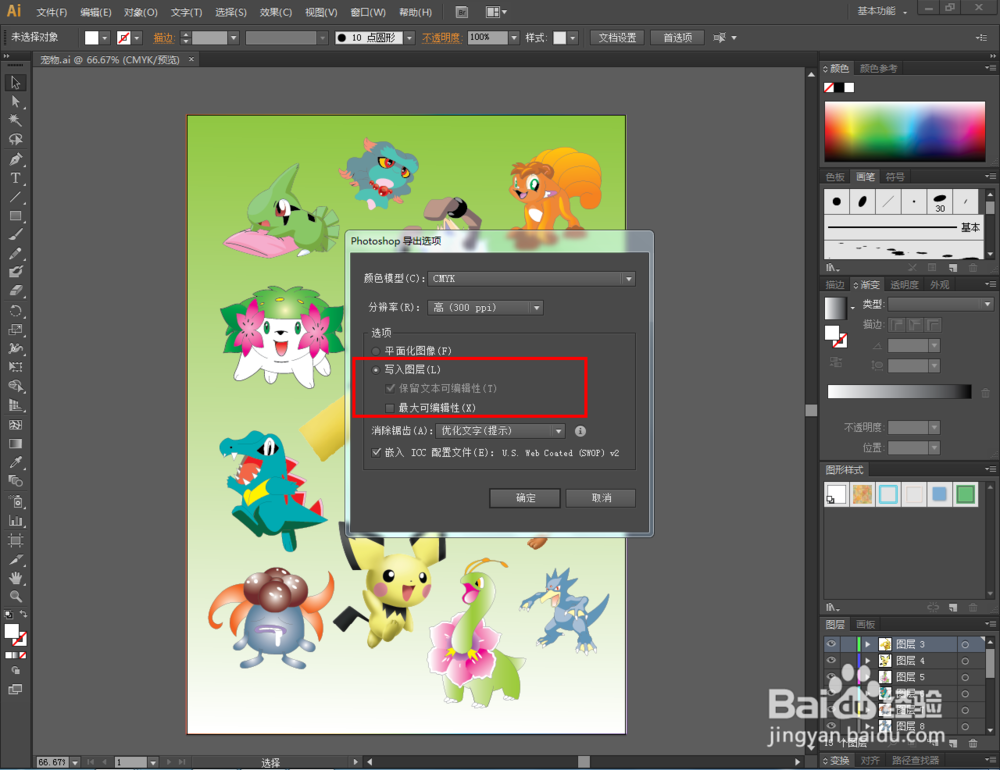Select the Line Segment tool
Image resolution: width=1000 pixels, height=770 pixels.
[x=15, y=197]
